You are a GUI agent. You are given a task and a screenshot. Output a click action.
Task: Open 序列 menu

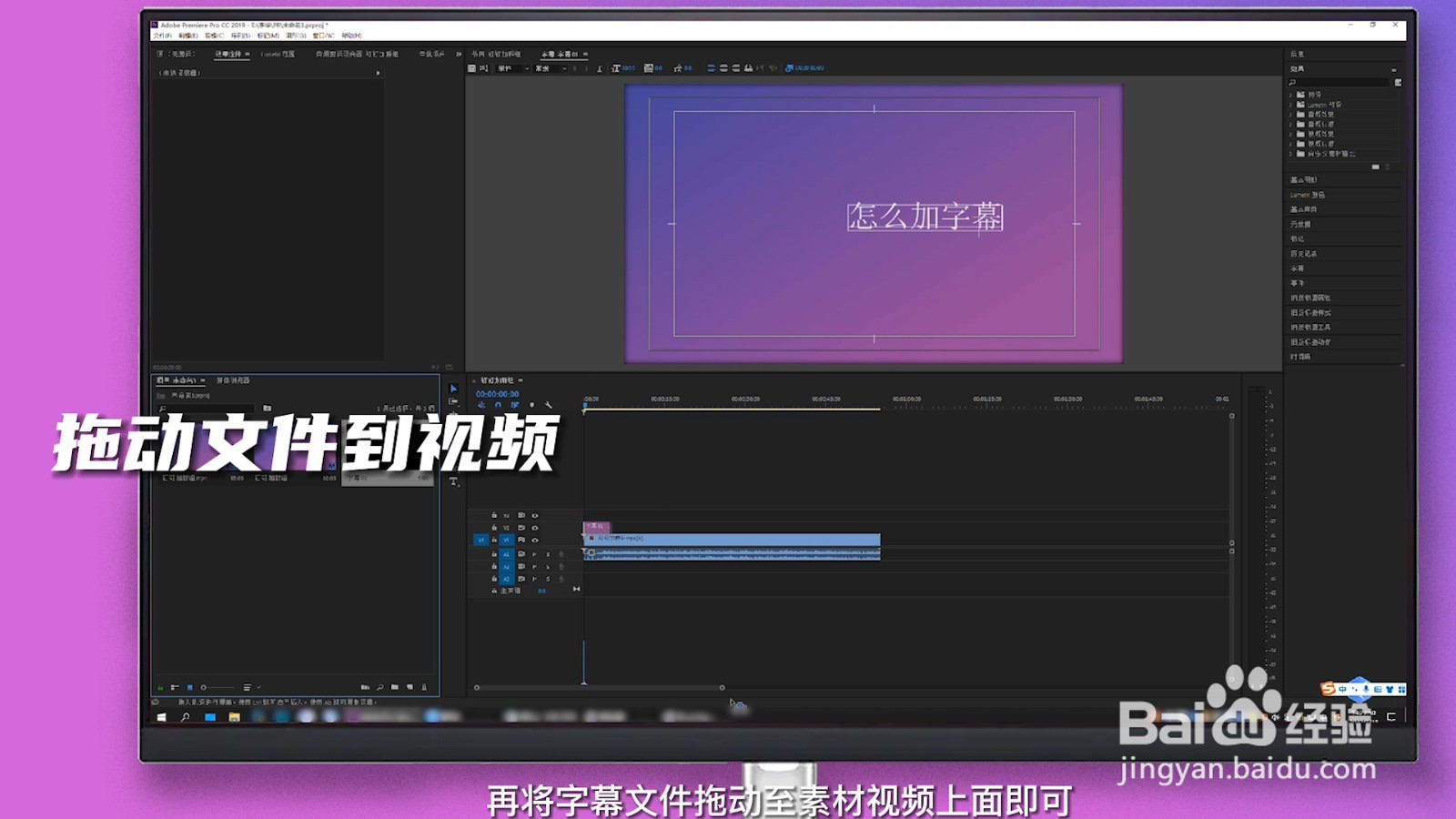tap(240, 35)
